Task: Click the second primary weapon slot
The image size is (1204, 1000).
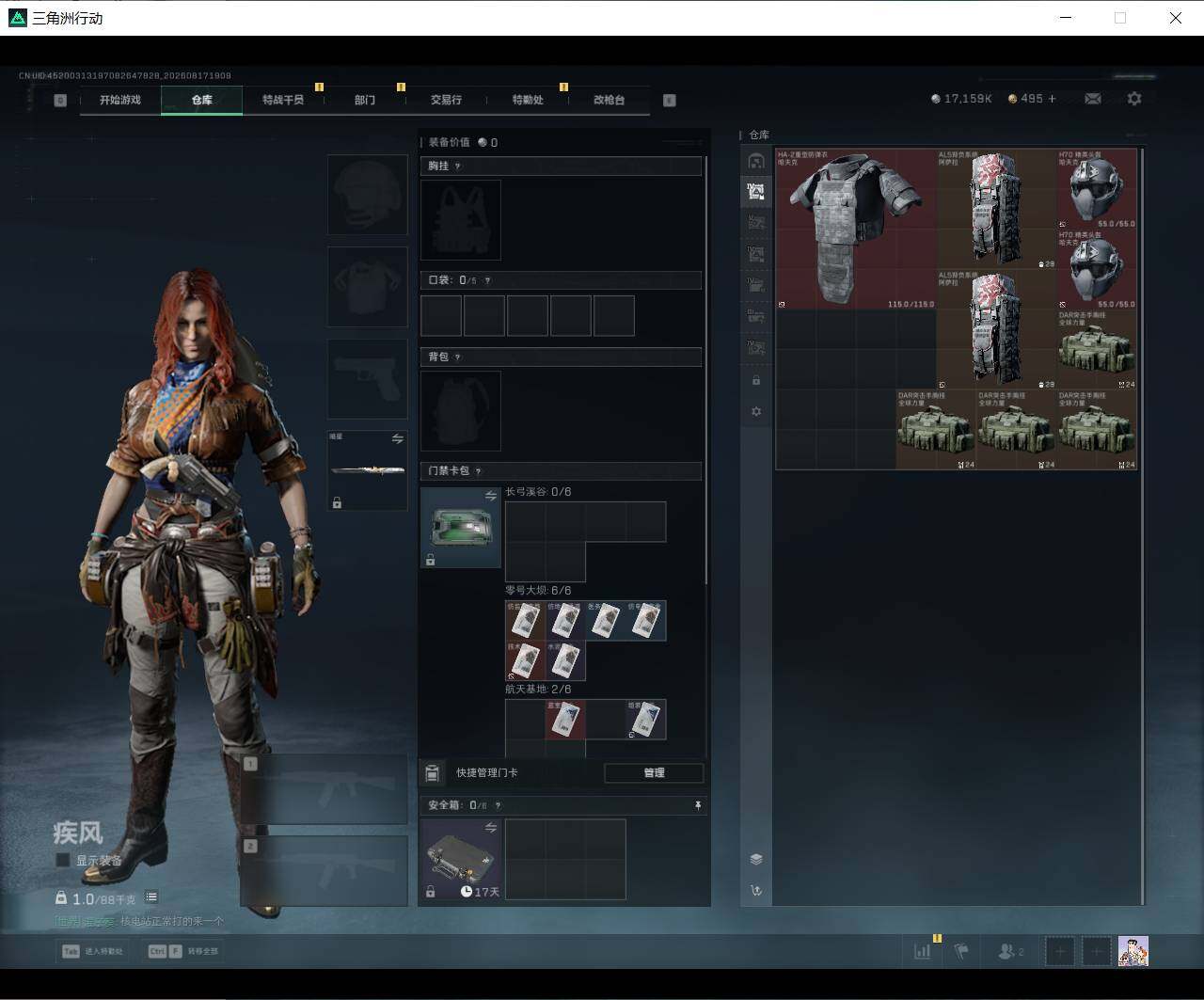Action: [325, 871]
